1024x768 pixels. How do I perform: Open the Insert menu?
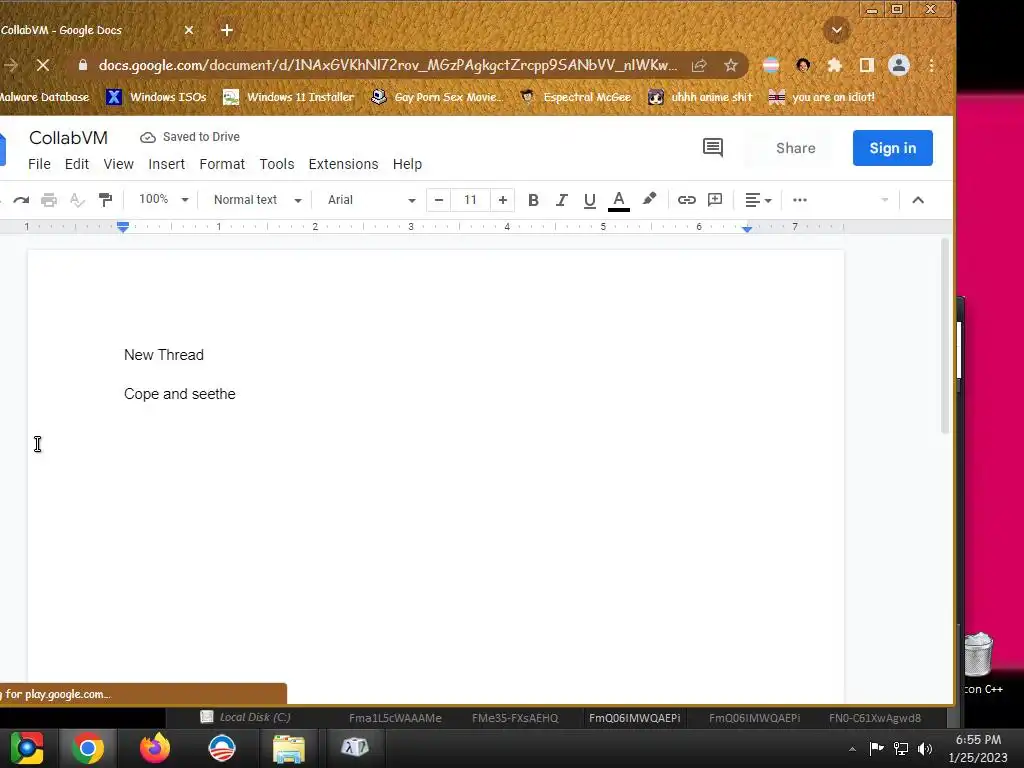pyautogui.click(x=167, y=164)
